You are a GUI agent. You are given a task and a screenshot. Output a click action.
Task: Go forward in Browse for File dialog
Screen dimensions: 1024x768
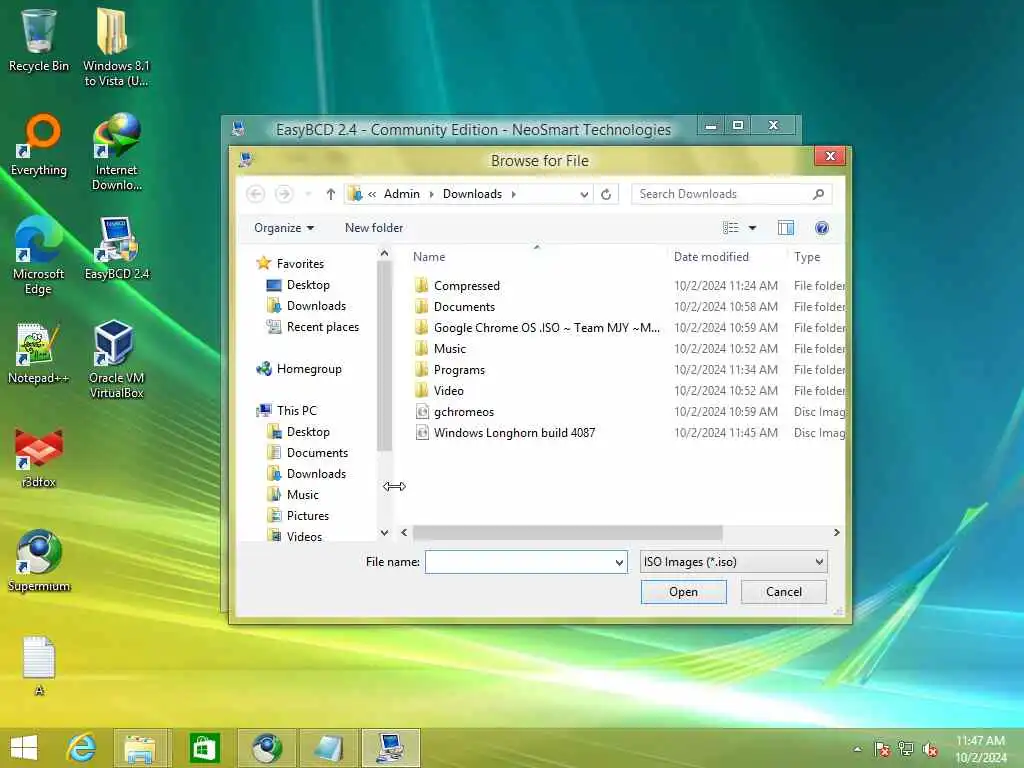point(283,194)
